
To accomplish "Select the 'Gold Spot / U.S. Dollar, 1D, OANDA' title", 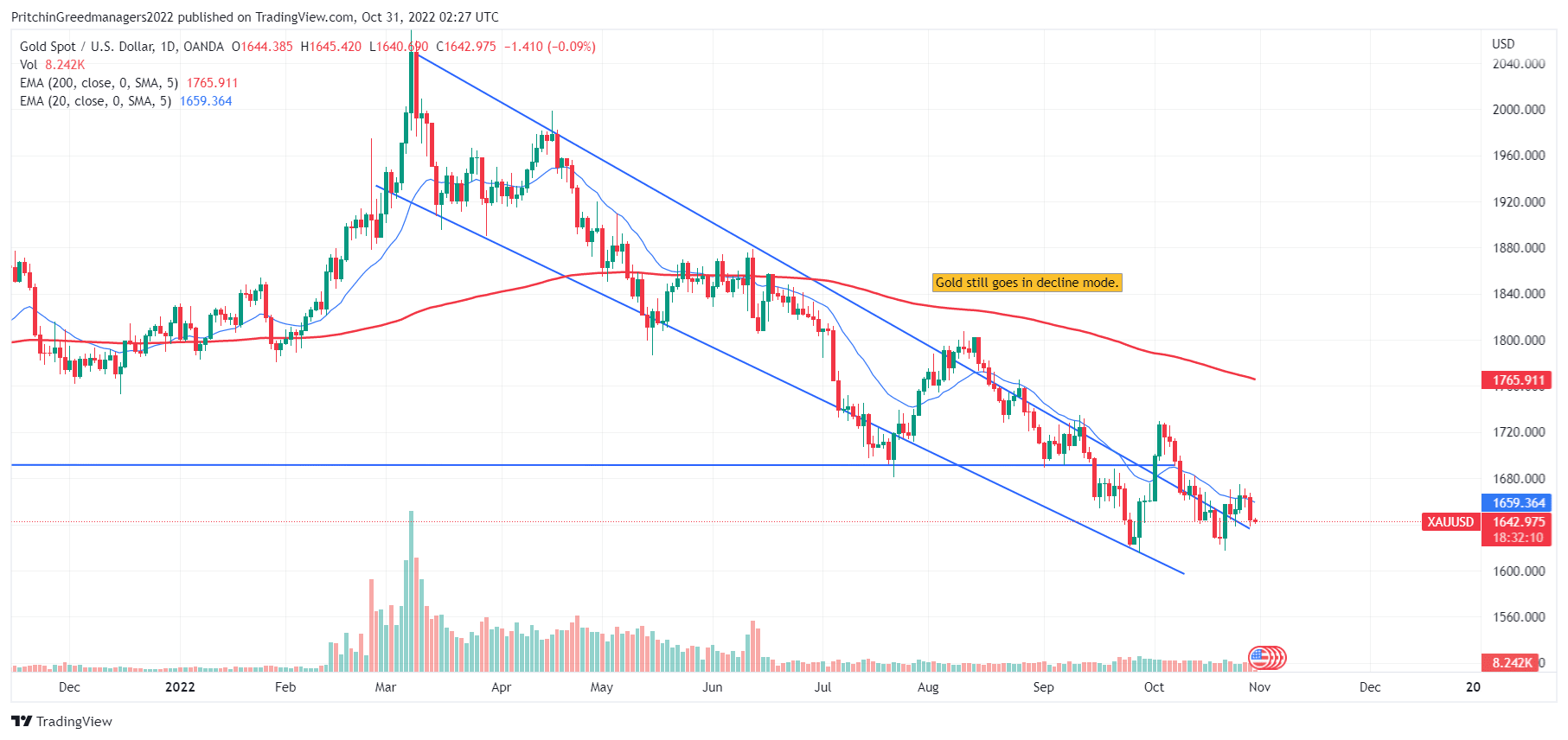I will (122, 47).
